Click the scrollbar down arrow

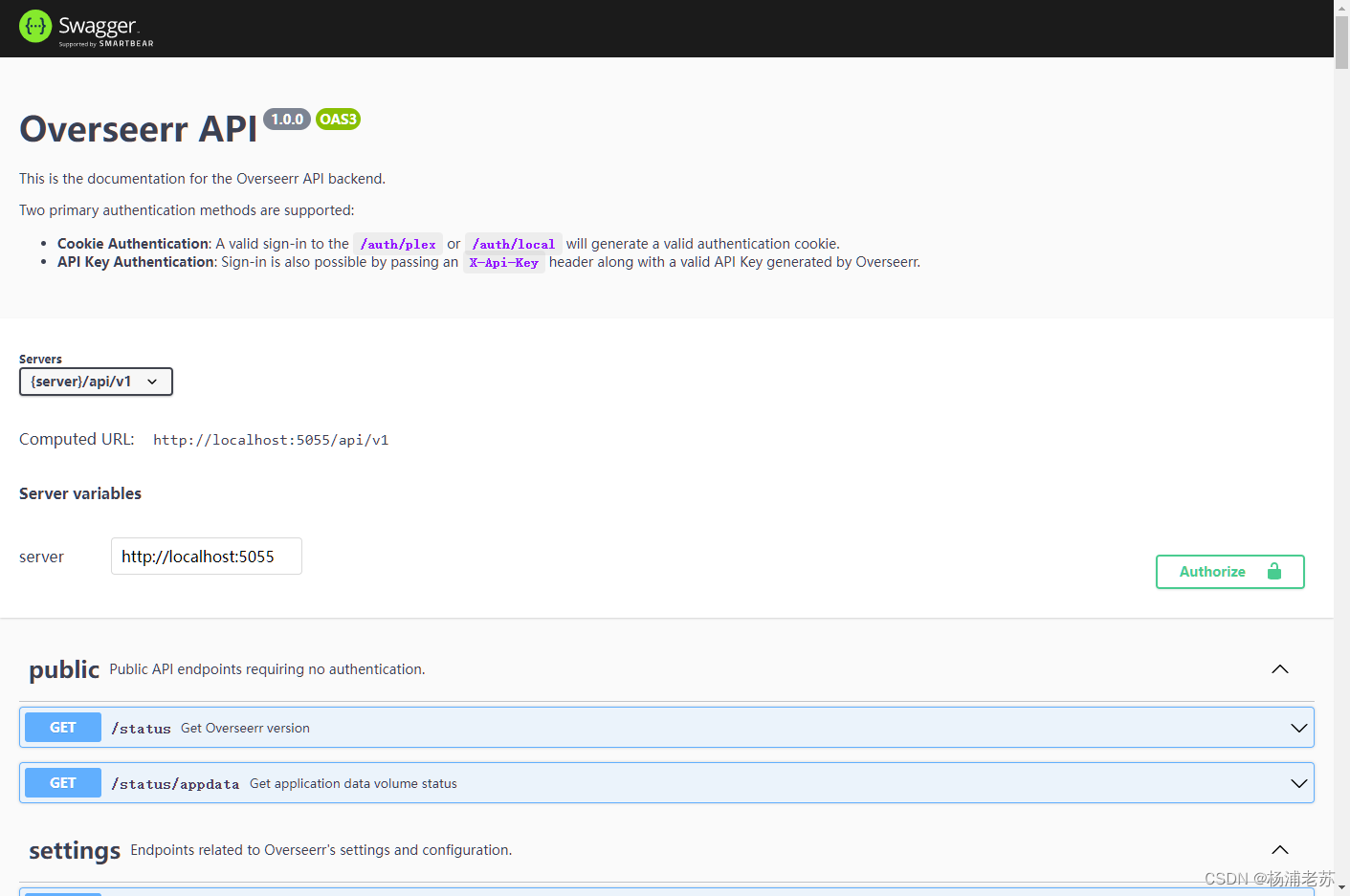[1341, 888]
